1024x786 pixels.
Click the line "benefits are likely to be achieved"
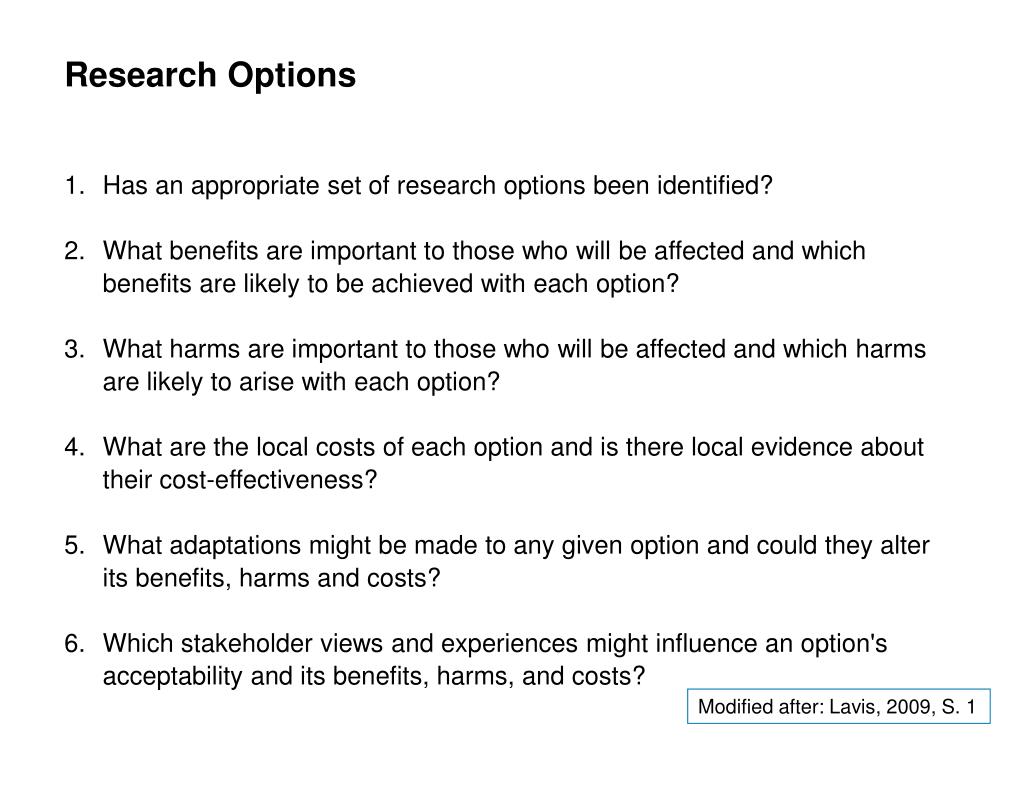pos(390,284)
